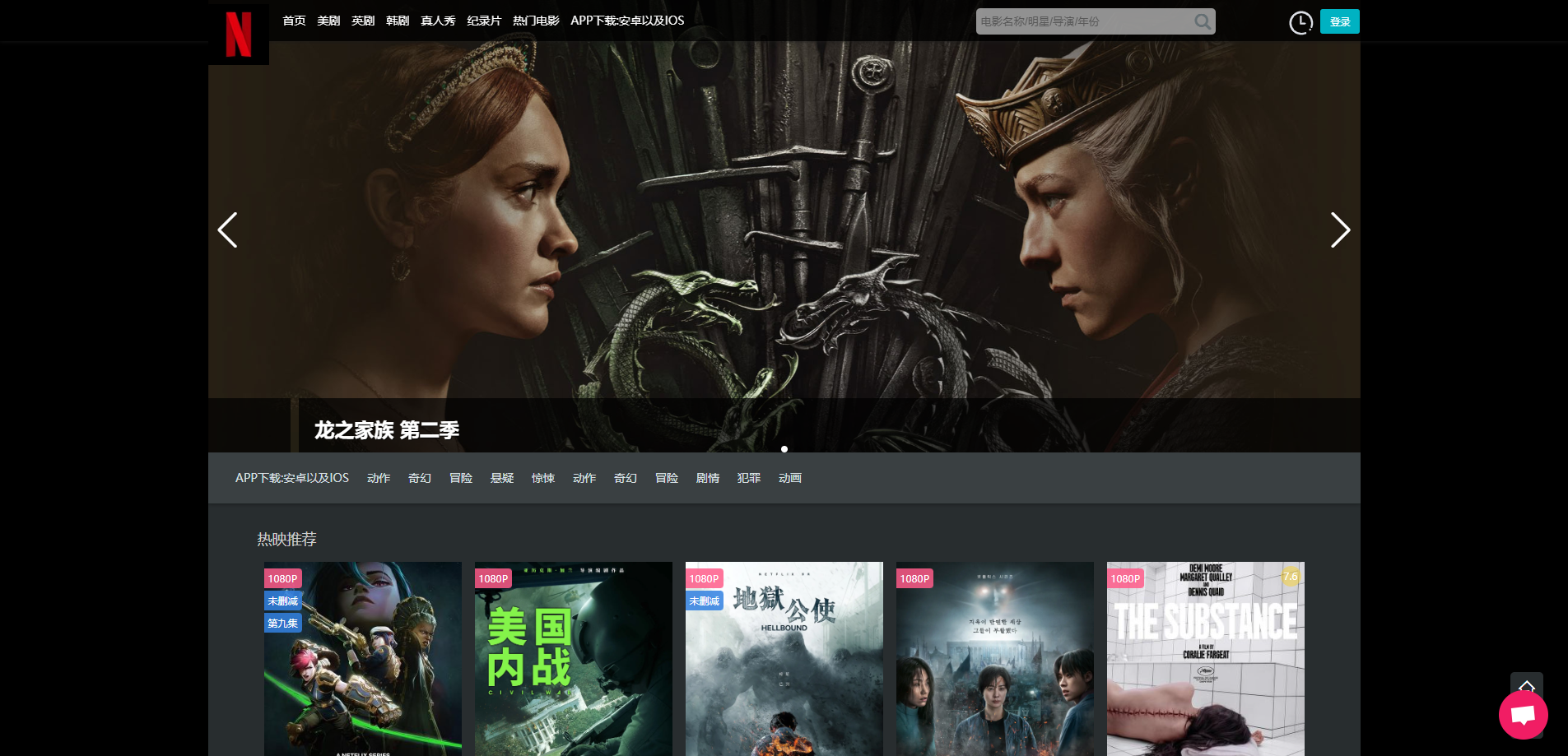
Task: Click the 登录 login button
Action: point(1339,22)
